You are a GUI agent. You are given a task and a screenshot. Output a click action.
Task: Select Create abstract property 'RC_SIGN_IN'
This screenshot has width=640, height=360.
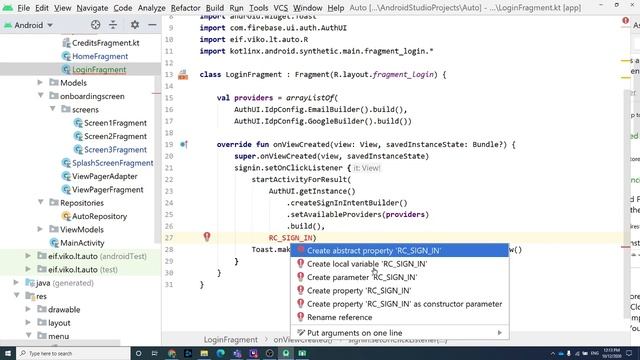click(400, 251)
